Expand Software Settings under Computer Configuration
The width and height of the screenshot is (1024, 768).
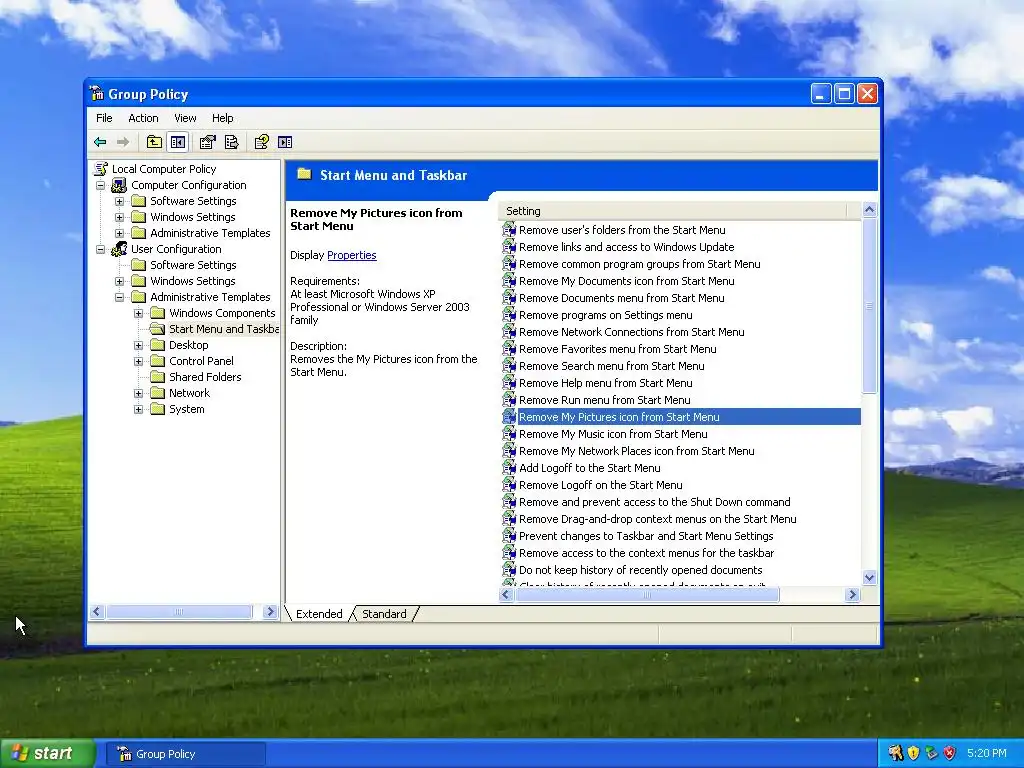(120, 201)
